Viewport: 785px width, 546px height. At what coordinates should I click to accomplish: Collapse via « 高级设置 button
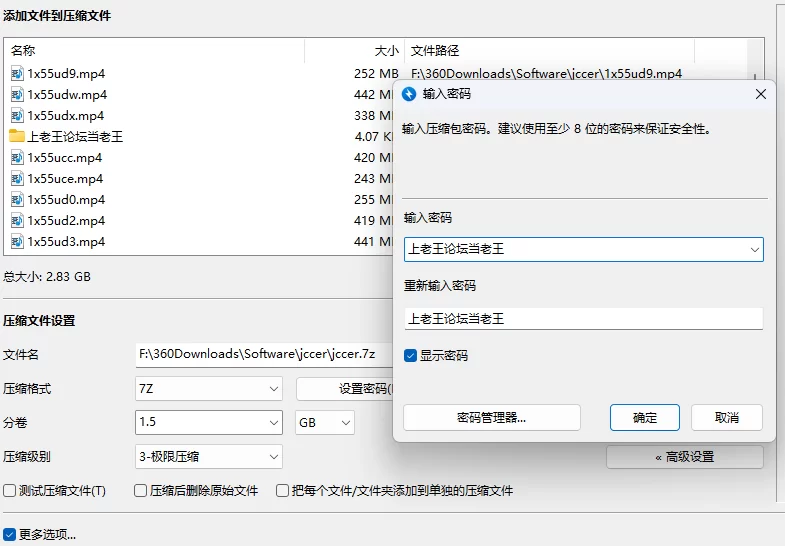click(x=685, y=457)
